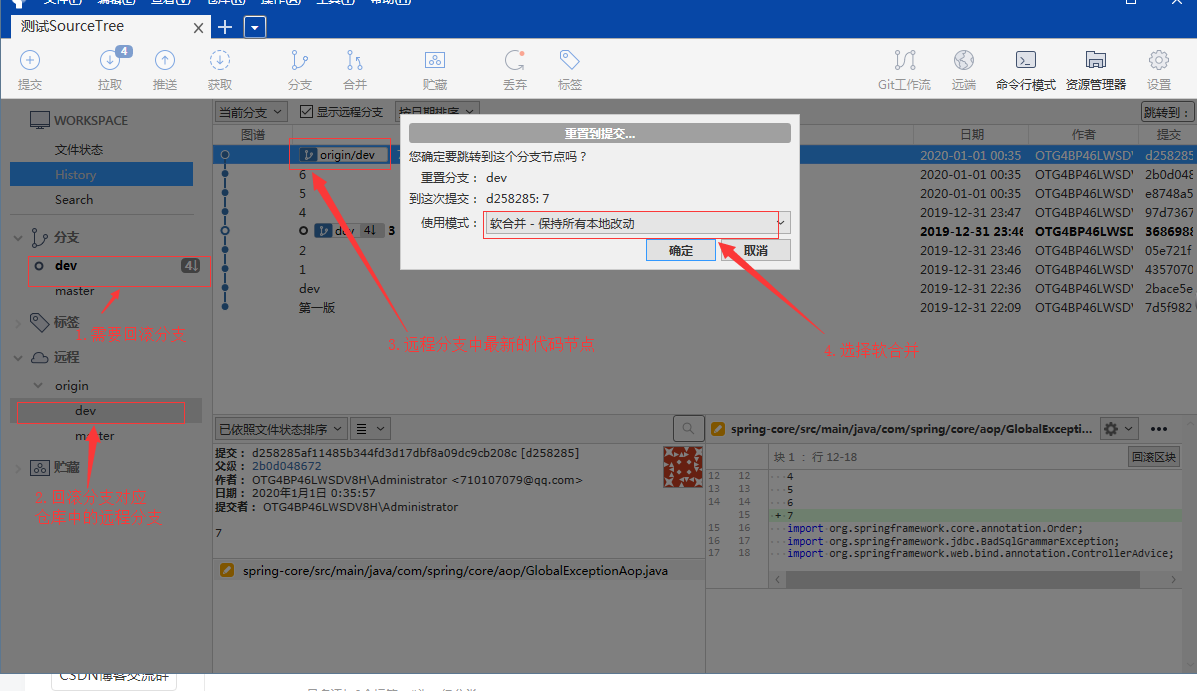
Task: Toggle 显示远程分支 checkbox
Action: pyautogui.click(x=306, y=111)
